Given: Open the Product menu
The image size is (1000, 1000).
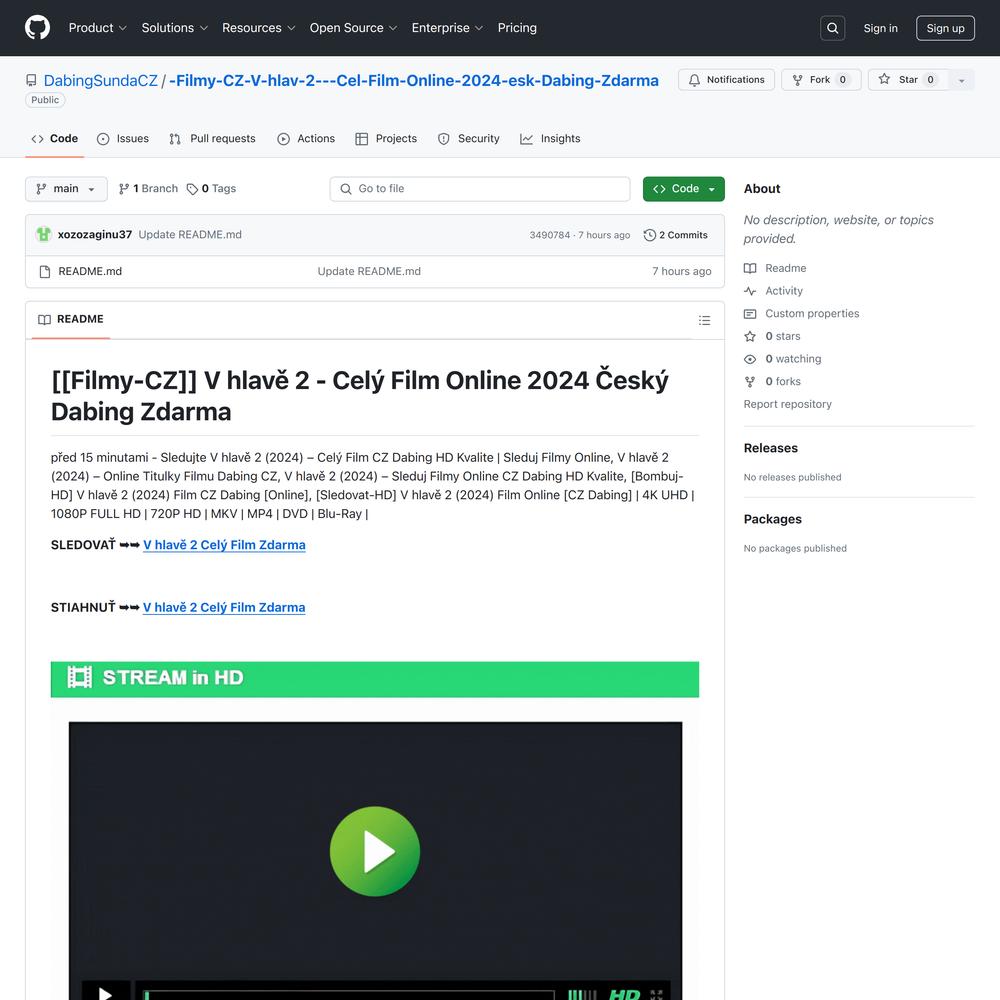Looking at the screenshot, I should 98,28.
